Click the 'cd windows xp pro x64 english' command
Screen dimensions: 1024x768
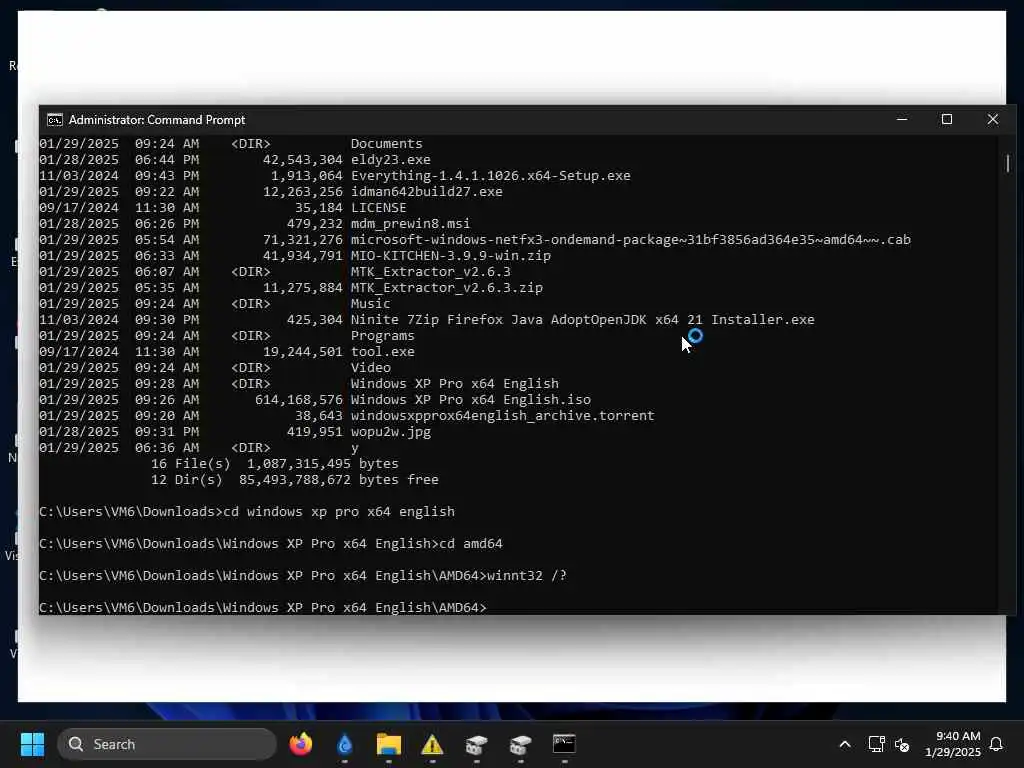tap(247, 511)
